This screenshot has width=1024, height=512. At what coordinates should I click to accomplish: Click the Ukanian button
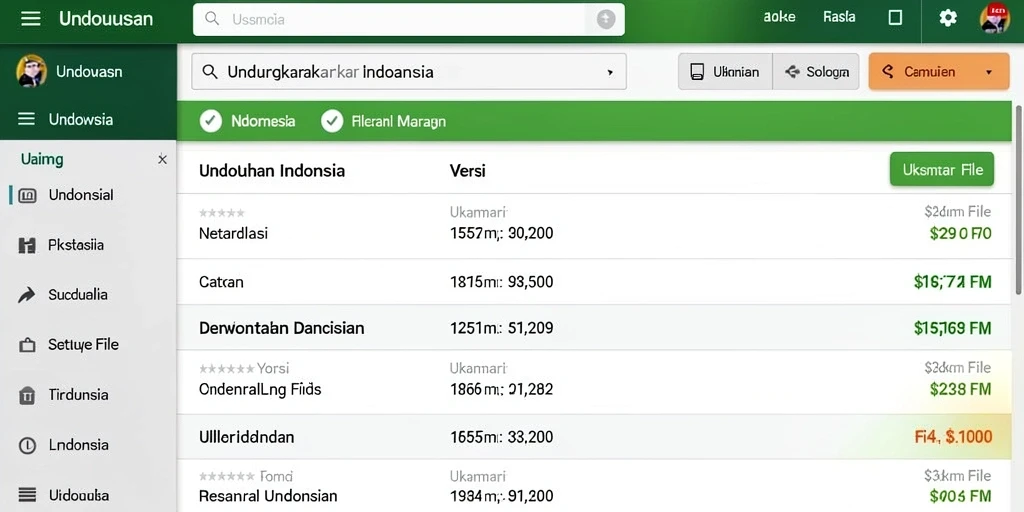(726, 72)
